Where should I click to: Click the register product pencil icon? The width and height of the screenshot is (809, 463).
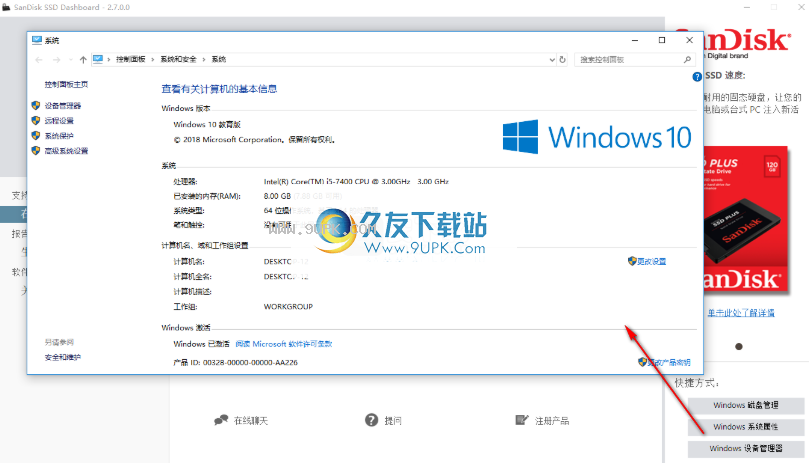[x=522, y=420]
